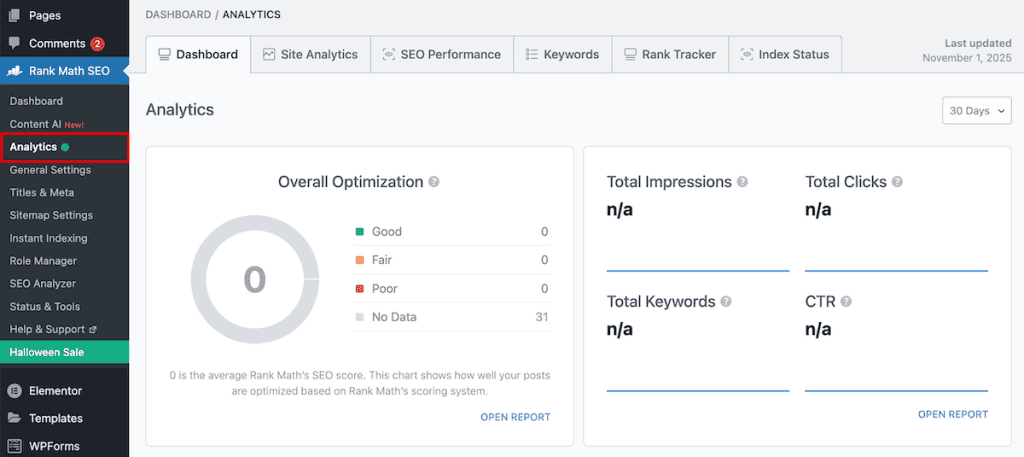Open Content AI submenu item
The height and width of the screenshot is (457, 1024).
coord(47,124)
